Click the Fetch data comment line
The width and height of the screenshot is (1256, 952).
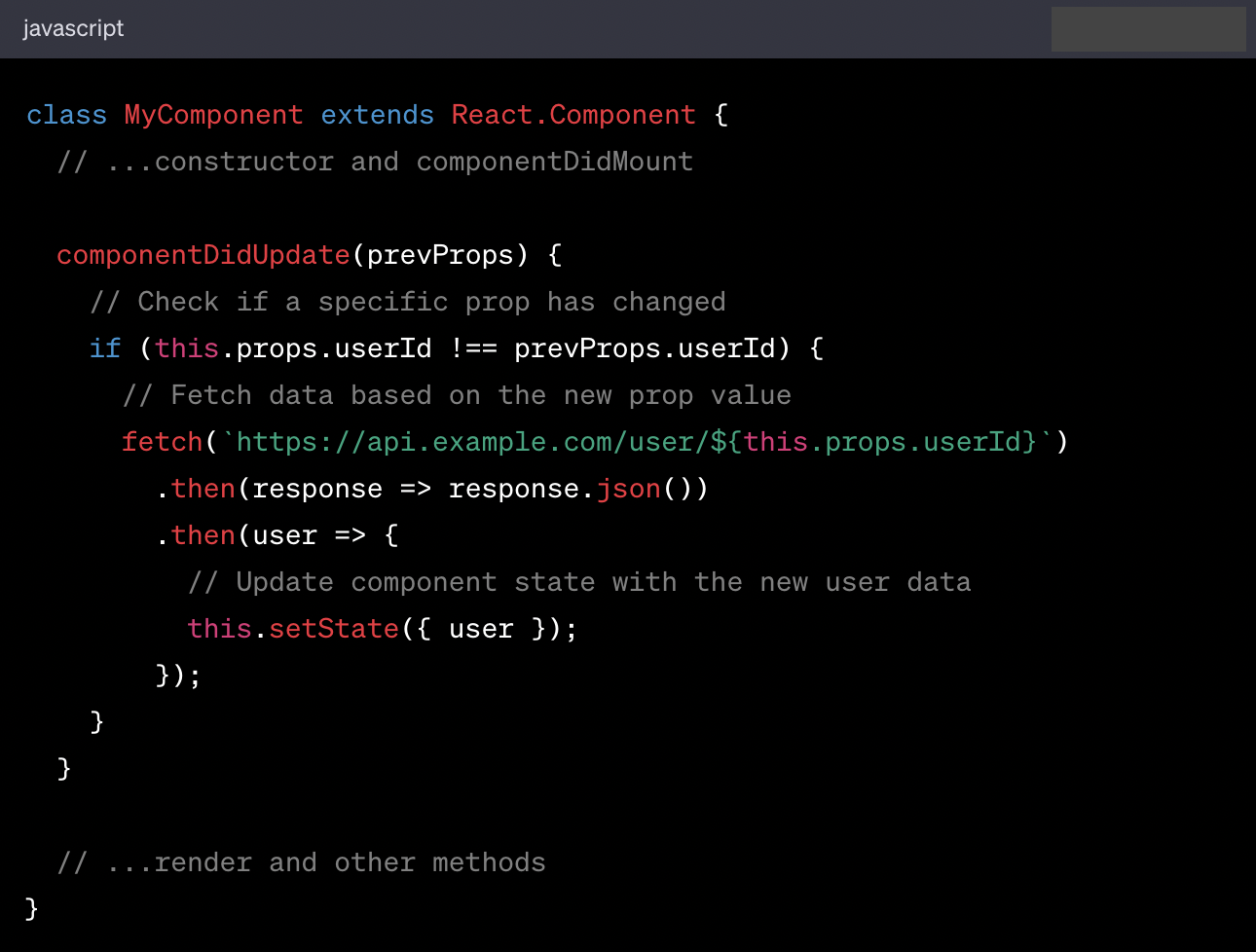click(x=456, y=394)
